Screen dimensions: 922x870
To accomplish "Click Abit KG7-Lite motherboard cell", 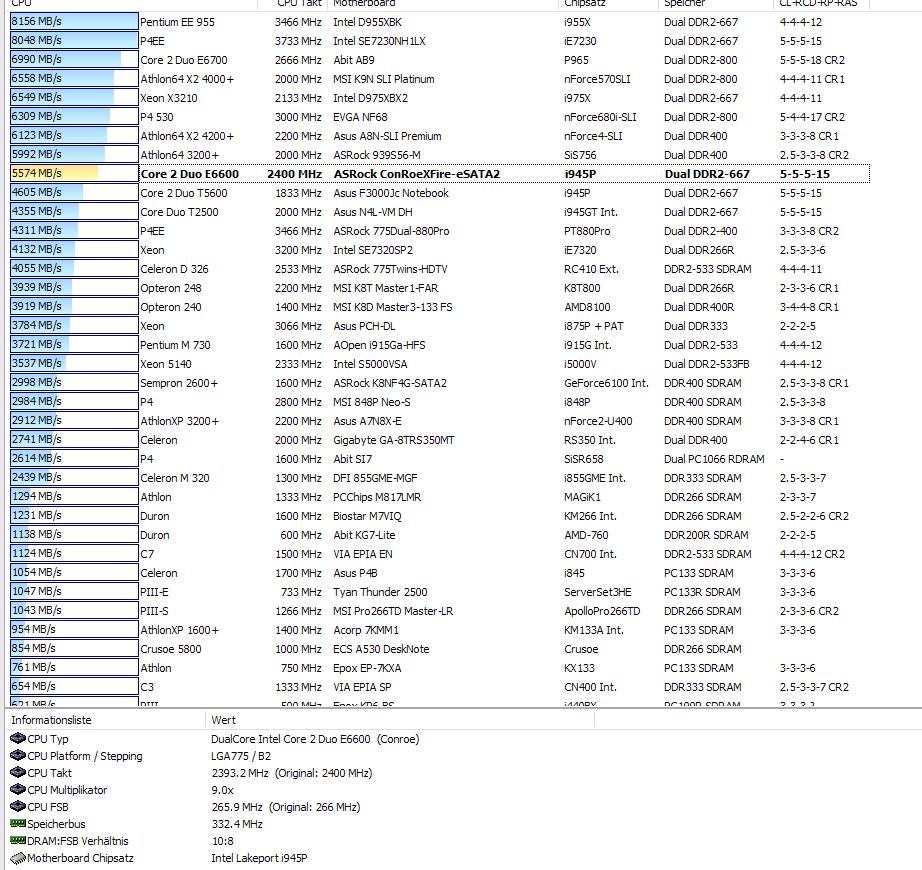I will [364, 535].
